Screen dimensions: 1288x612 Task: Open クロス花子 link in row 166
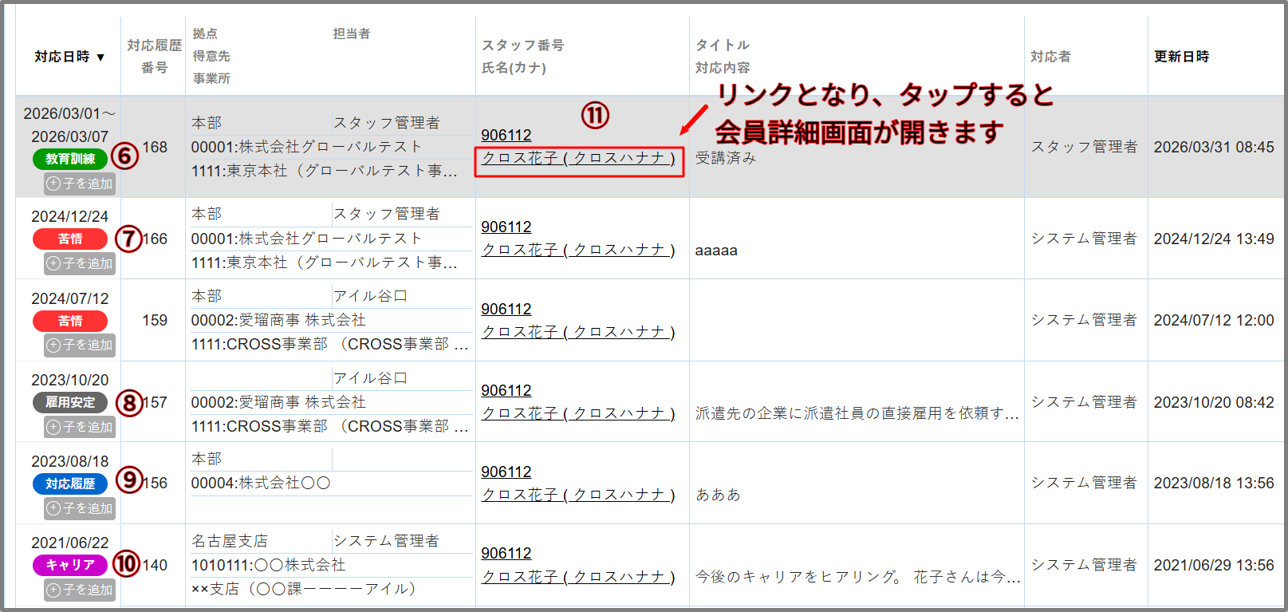point(578,250)
